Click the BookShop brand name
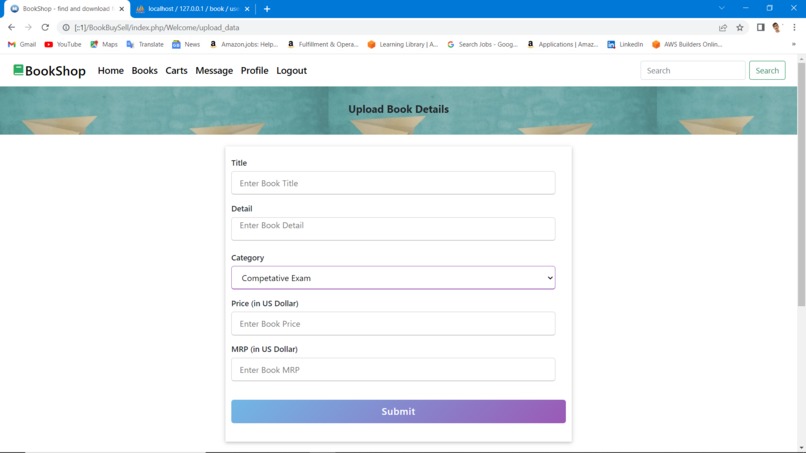 pos(56,70)
